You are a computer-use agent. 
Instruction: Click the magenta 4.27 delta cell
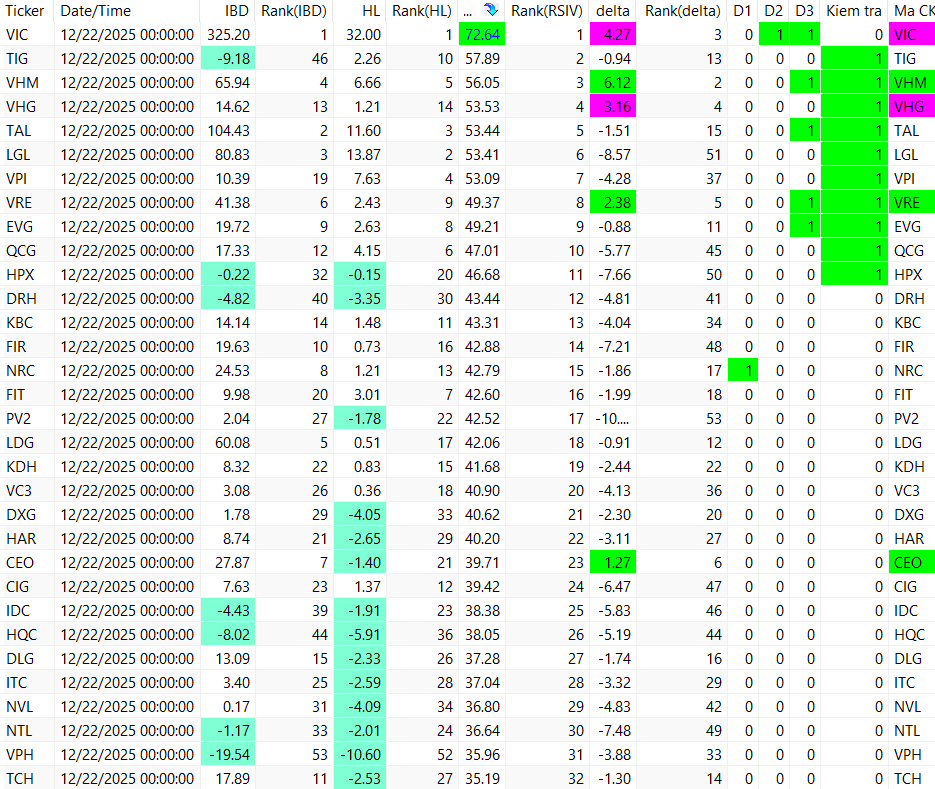click(x=613, y=35)
